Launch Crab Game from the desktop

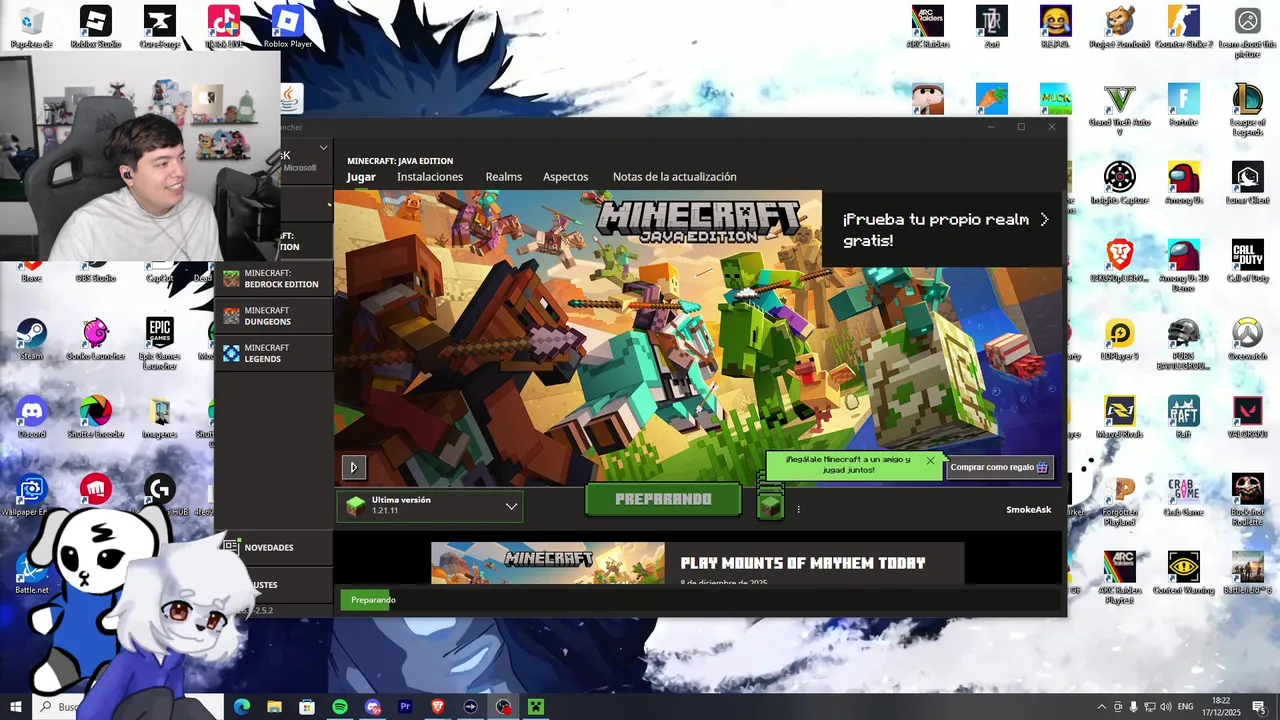(1184, 495)
